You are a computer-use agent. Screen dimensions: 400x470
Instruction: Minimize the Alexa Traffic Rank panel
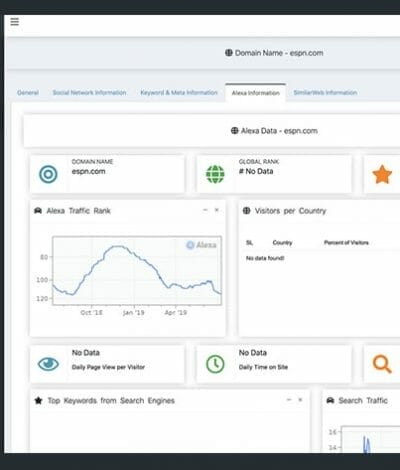coord(205,210)
